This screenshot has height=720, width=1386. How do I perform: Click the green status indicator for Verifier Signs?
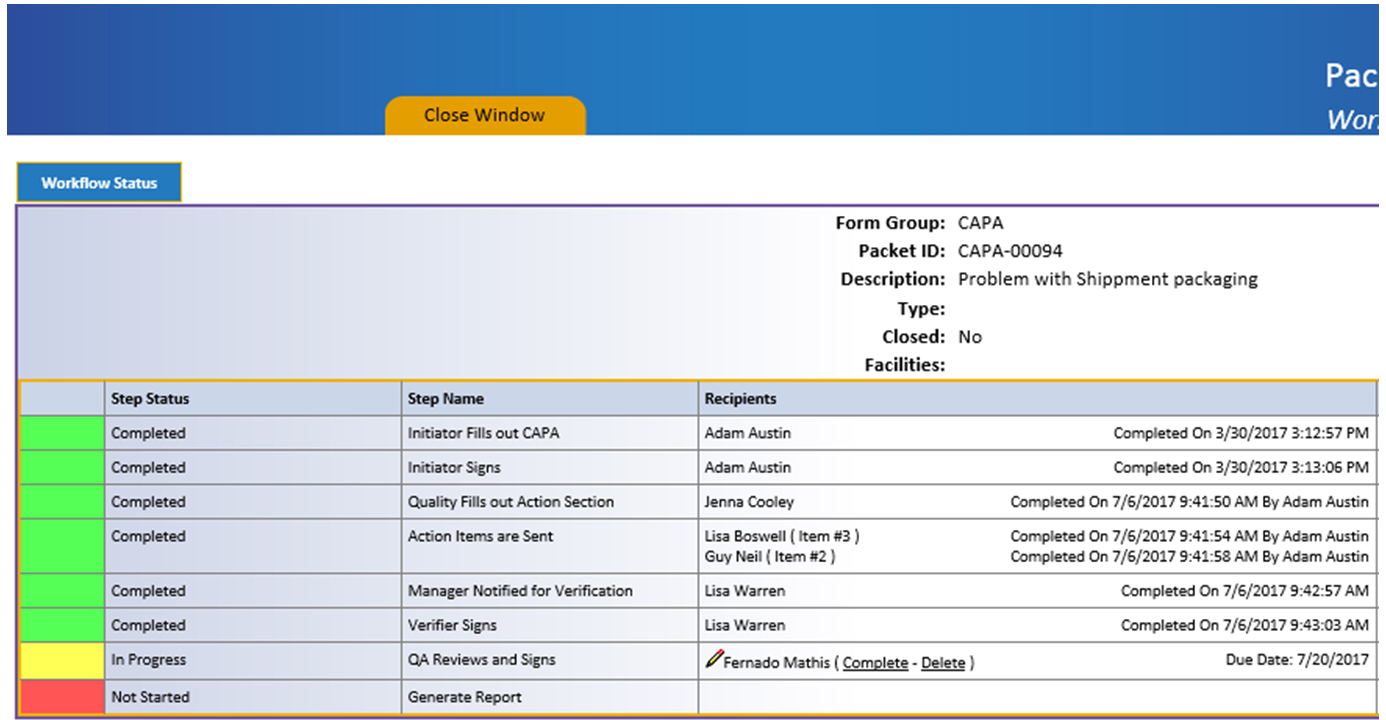pos(61,624)
